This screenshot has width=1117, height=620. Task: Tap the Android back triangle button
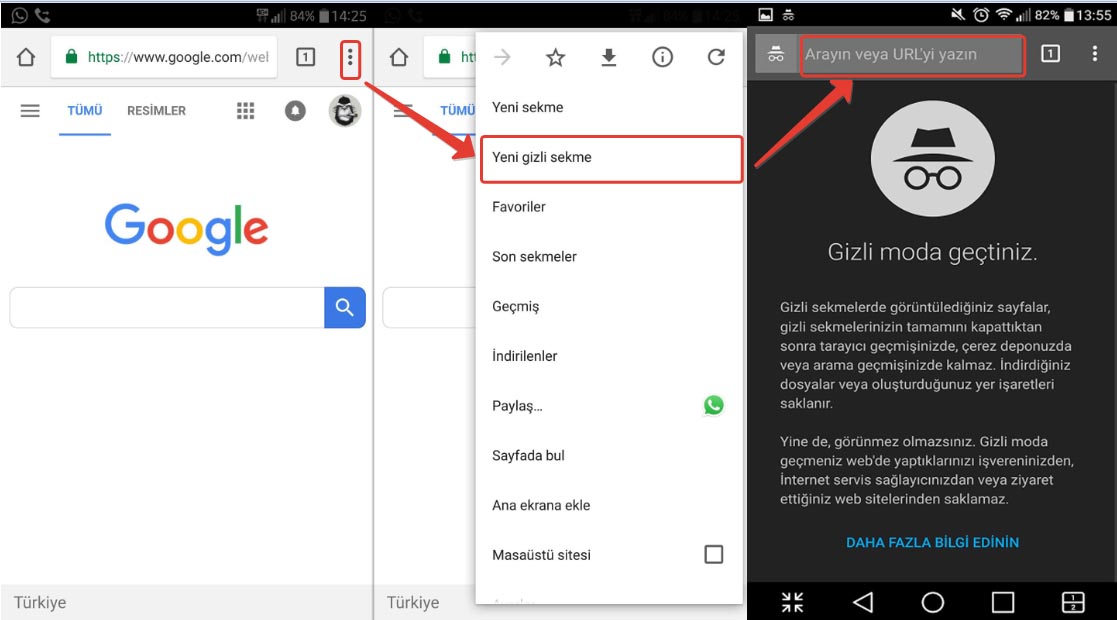coord(863,601)
